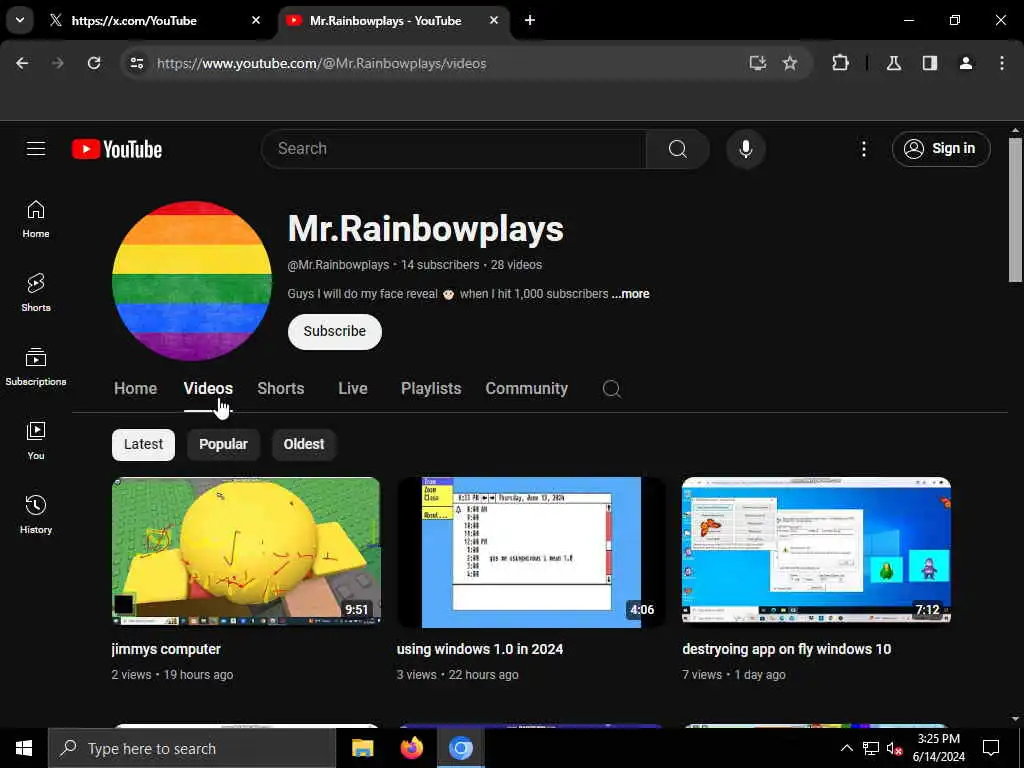Open the You section in the sidebar
The image size is (1024, 768).
coord(36,441)
